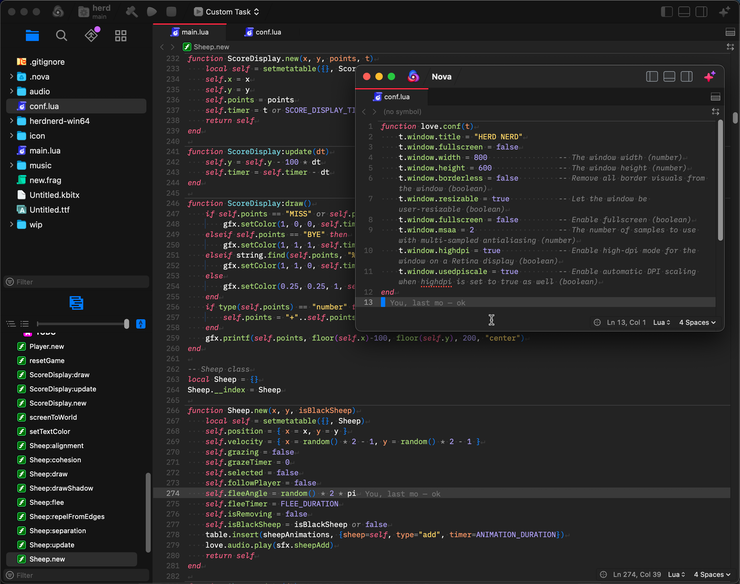Toggle the left sidebar in the Nova floating window
740x584 pixels.
[x=652, y=76]
